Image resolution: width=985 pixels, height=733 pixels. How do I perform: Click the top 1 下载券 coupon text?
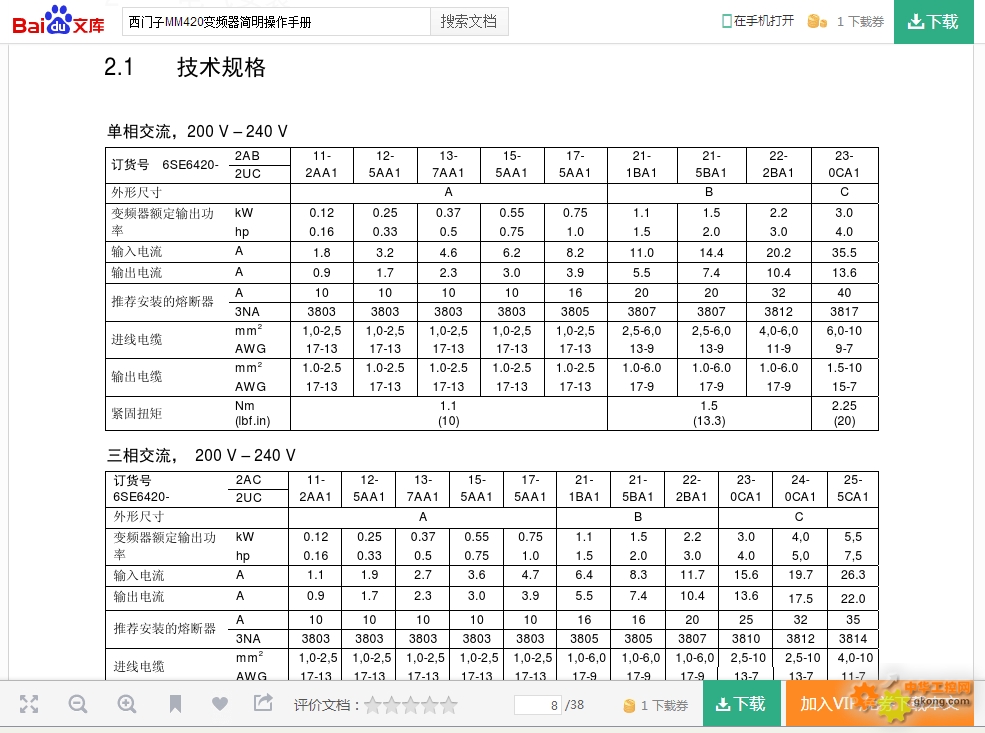(860, 22)
